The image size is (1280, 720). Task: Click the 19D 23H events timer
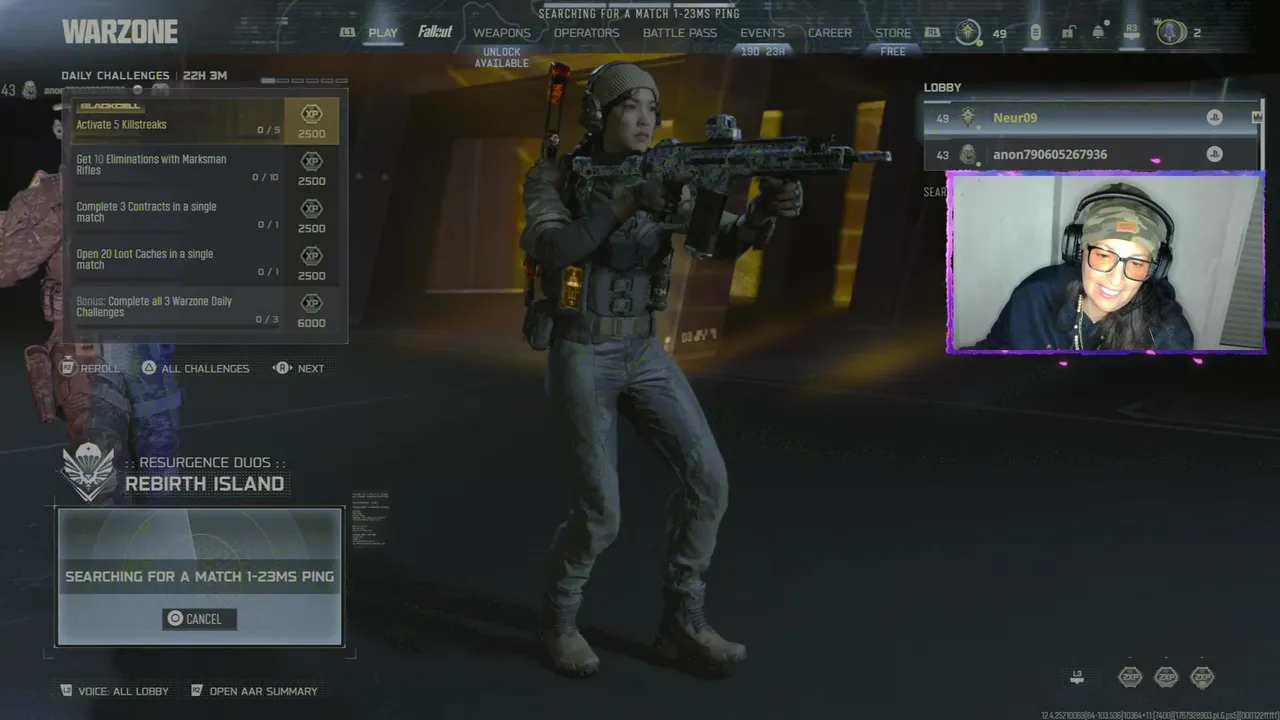pyautogui.click(x=762, y=52)
